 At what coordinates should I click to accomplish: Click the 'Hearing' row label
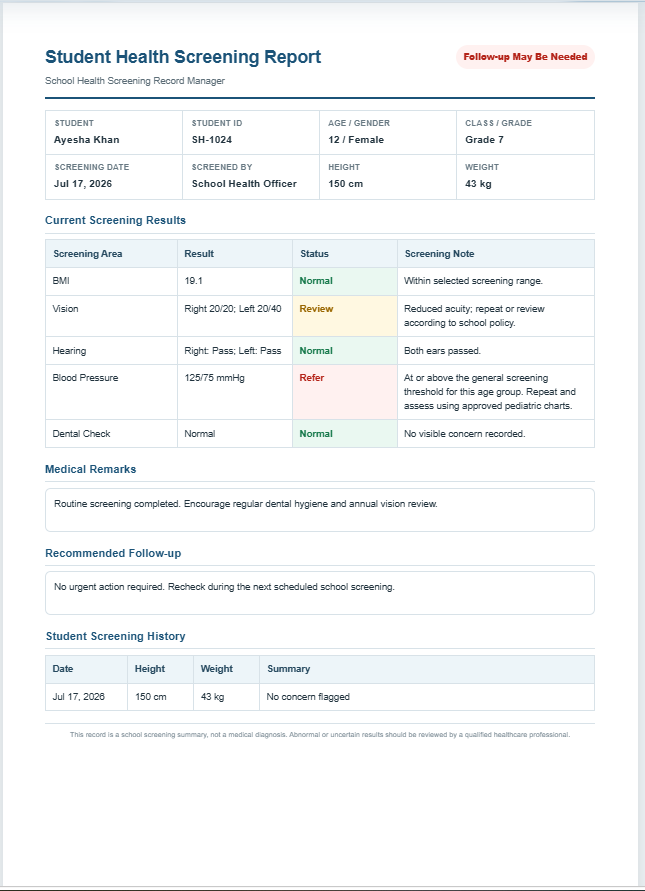point(69,351)
